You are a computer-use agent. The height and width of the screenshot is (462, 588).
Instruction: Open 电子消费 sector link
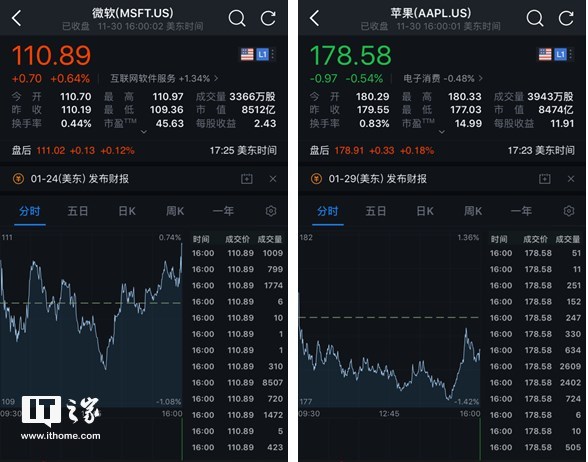443,78
